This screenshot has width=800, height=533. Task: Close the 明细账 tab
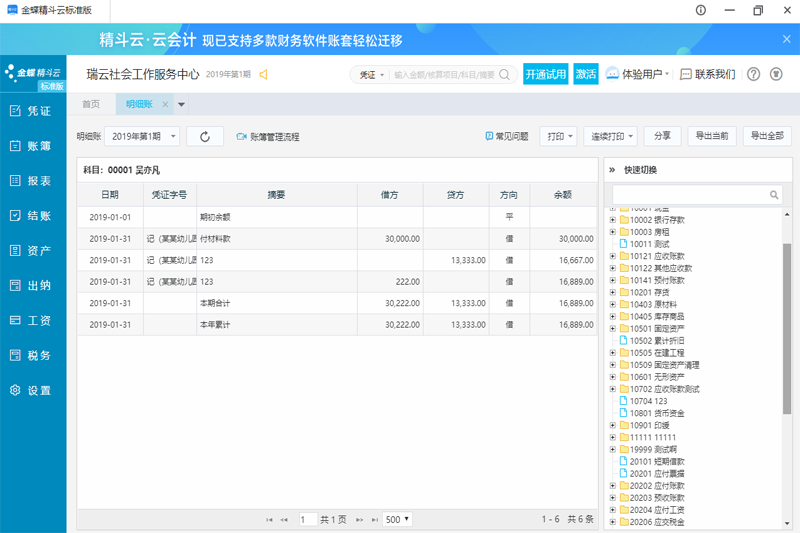(165, 105)
